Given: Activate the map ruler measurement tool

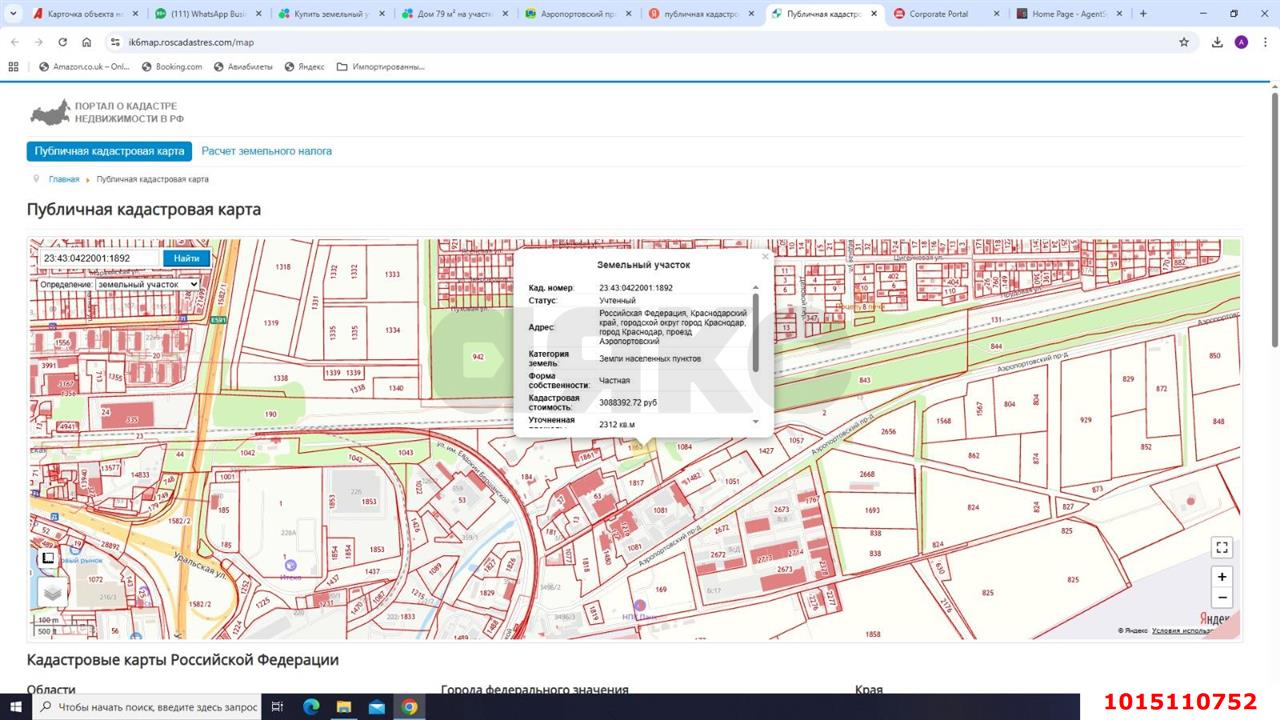Looking at the screenshot, I should click(x=47, y=559).
